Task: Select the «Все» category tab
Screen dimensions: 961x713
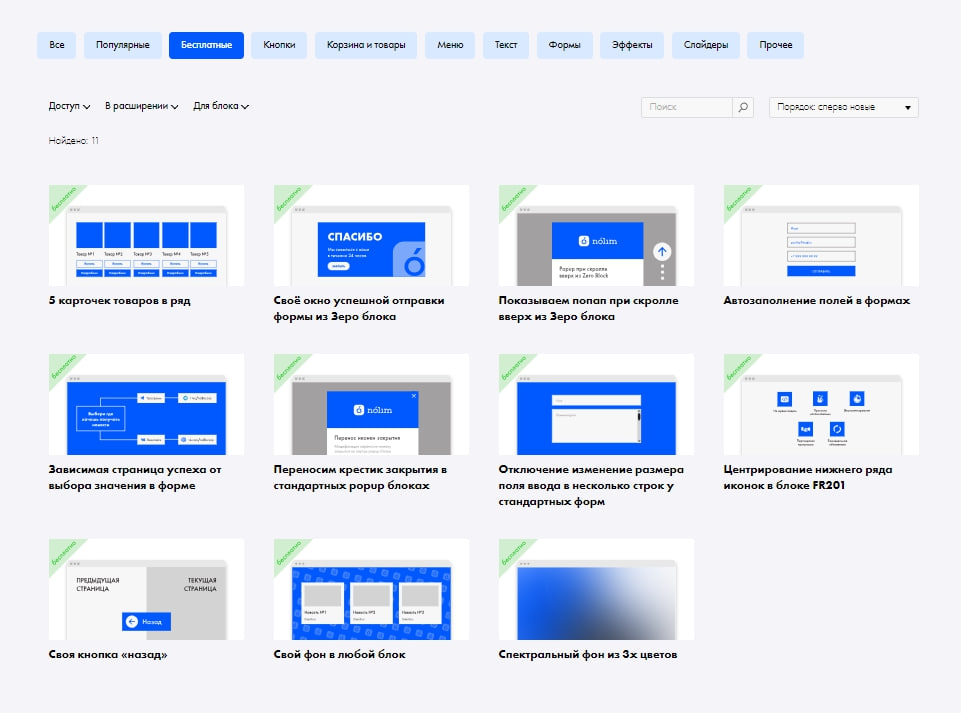Action: pyautogui.click(x=56, y=45)
